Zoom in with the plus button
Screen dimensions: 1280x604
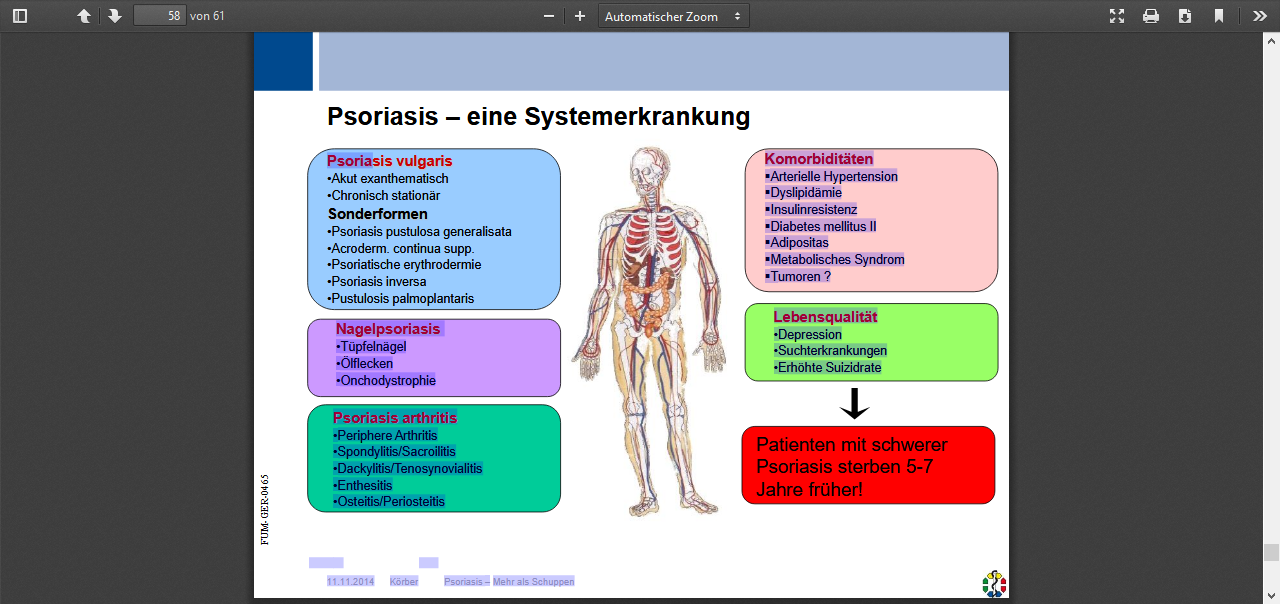580,16
